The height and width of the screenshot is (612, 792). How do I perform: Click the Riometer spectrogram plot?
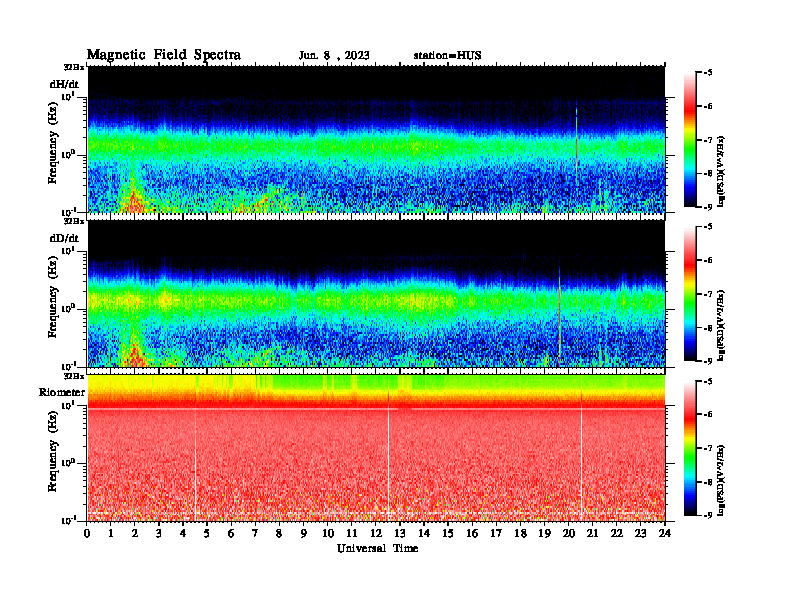click(x=376, y=448)
